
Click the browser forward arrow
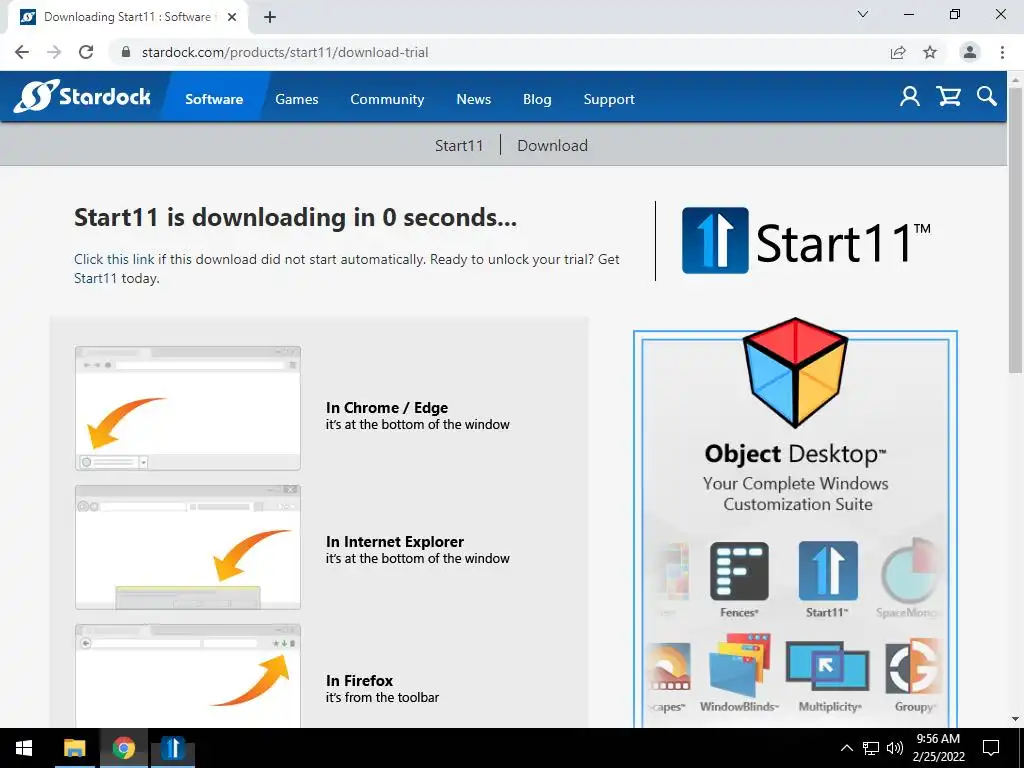(54, 52)
